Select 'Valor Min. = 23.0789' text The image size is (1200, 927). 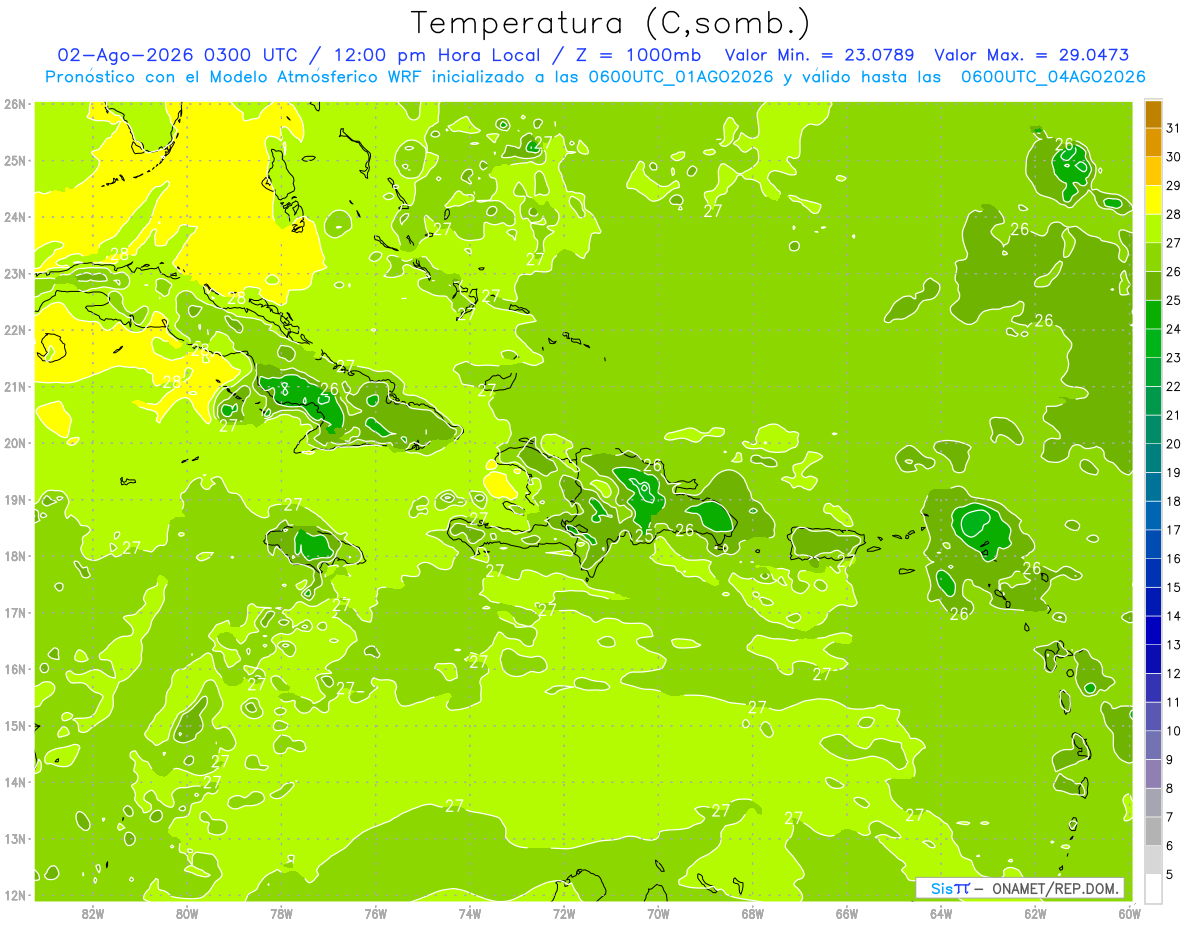pyautogui.click(x=820, y=55)
